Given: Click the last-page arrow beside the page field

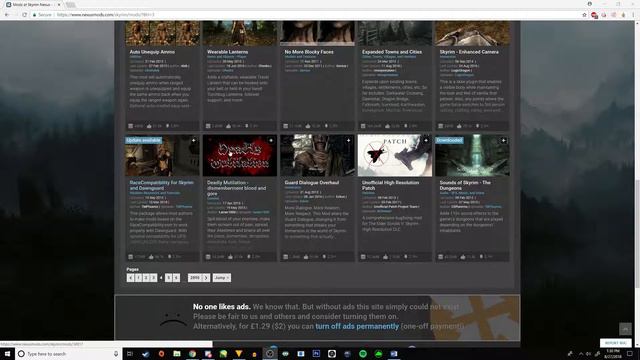Looking at the screenshot, I should point(206,278).
